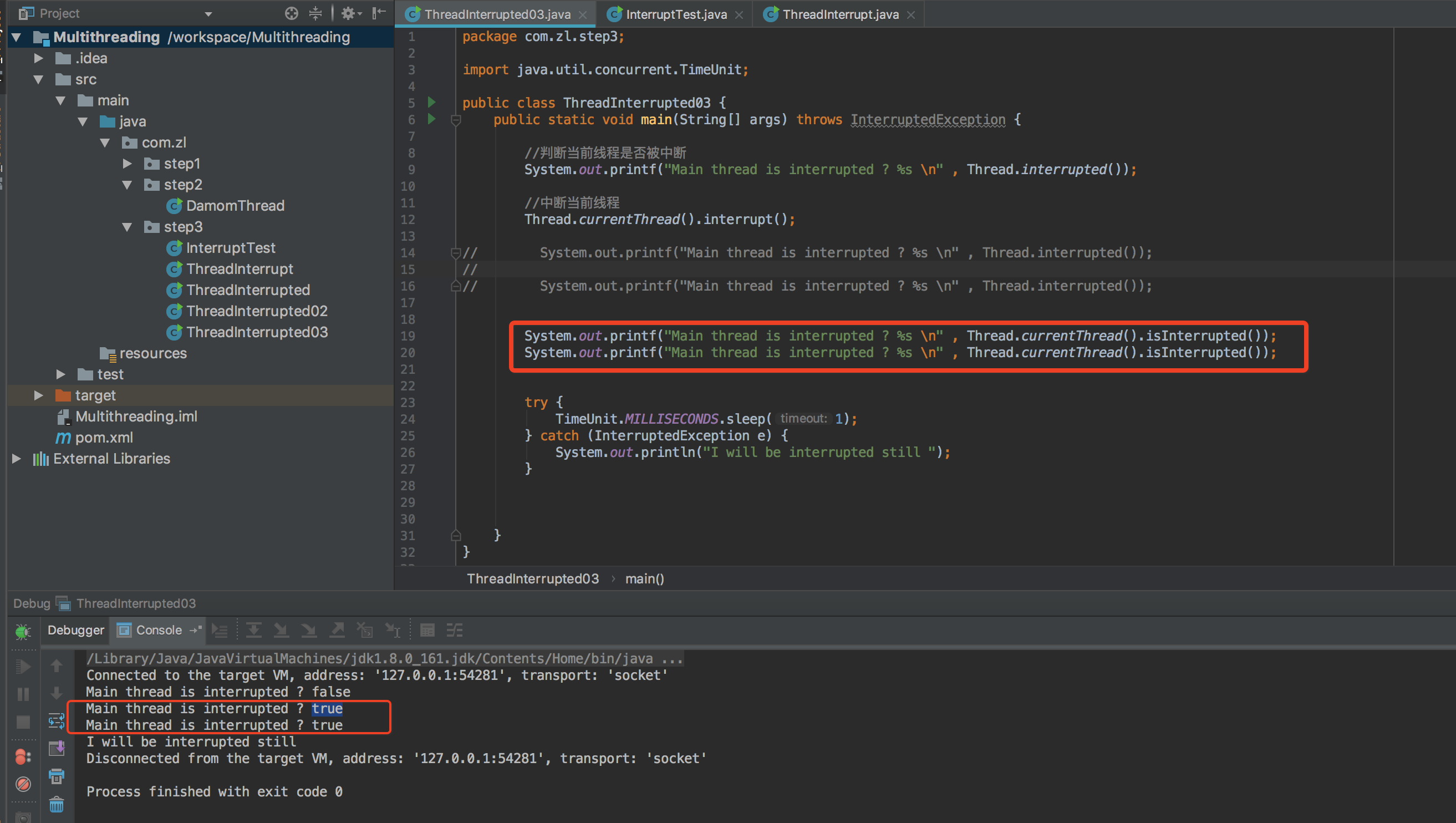Click the scroll to end console icon
Viewport: 1456px width, 823px height.
pyautogui.click(x=57, y=748)
